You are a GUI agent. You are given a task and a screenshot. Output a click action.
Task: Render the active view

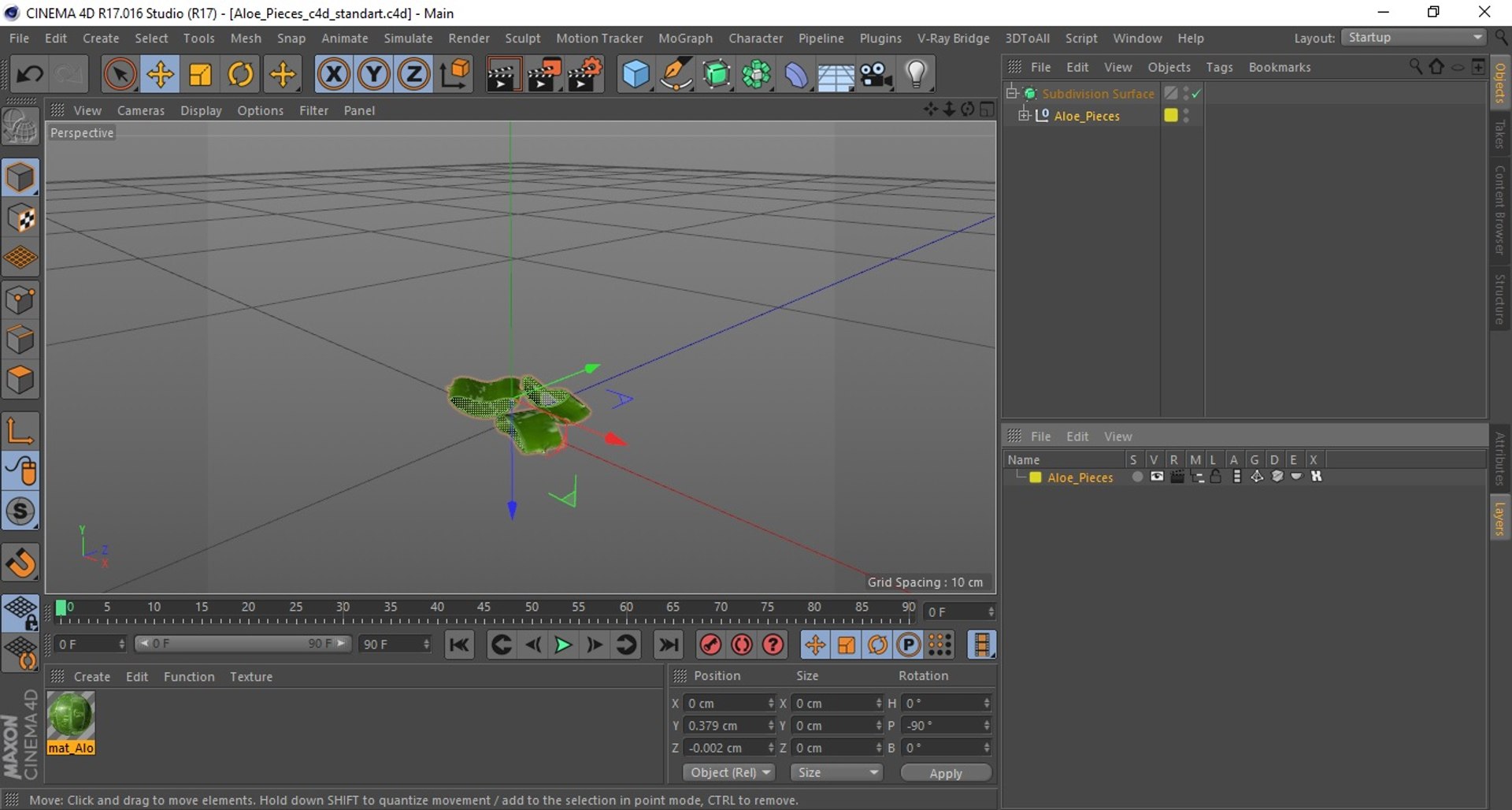[502, 75]
